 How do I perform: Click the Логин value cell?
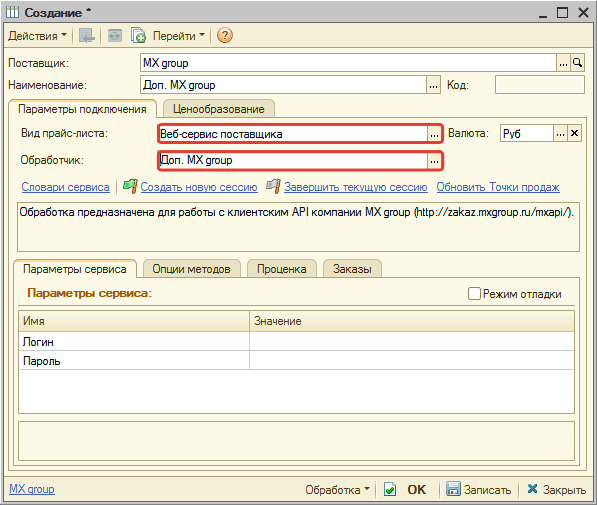(412, 342)
